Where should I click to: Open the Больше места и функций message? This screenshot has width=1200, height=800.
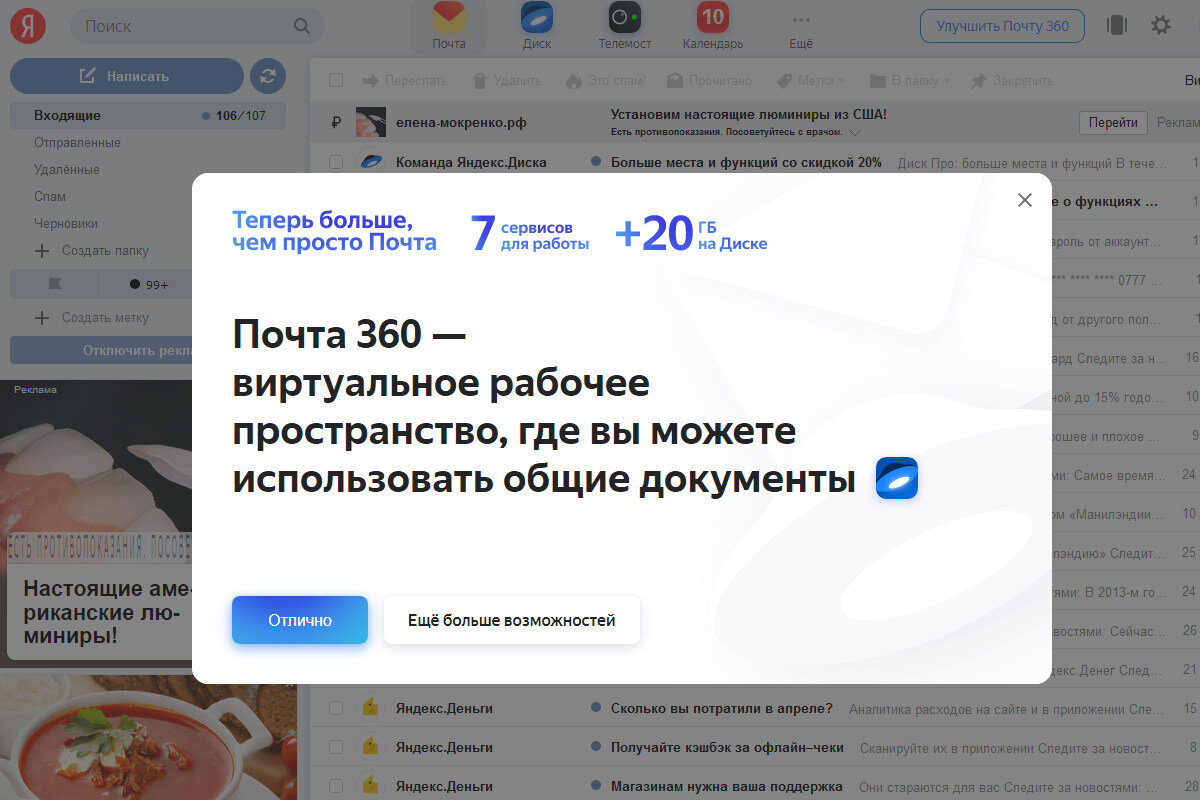(746, 161)
